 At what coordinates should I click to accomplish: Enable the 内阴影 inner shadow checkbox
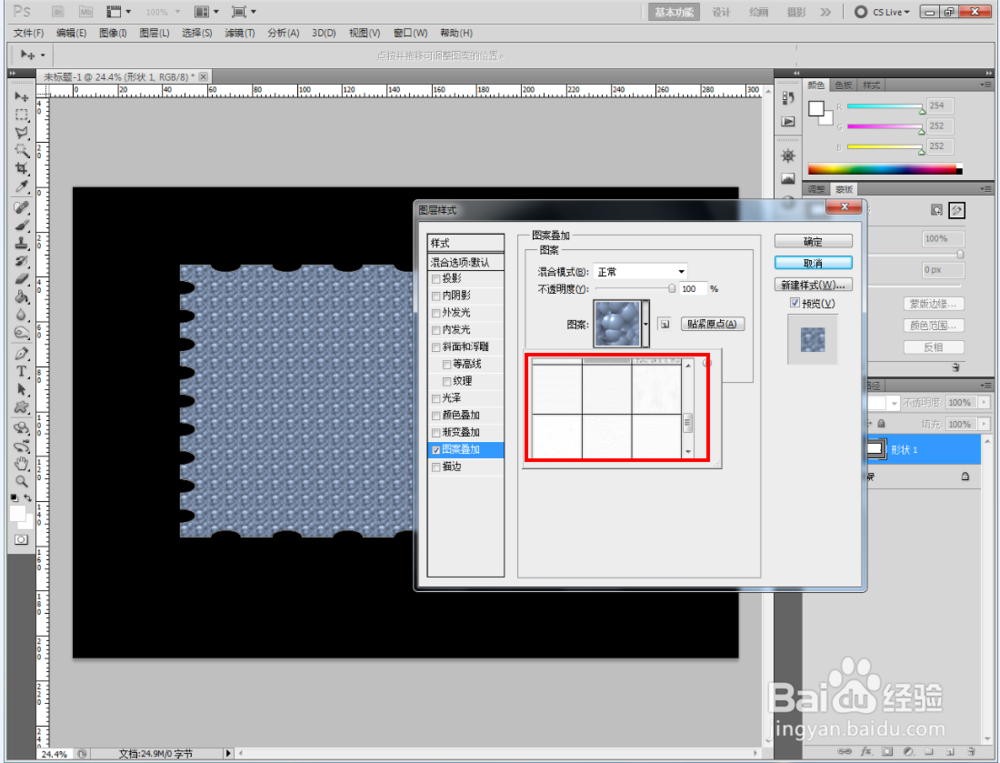pos(436,296)
